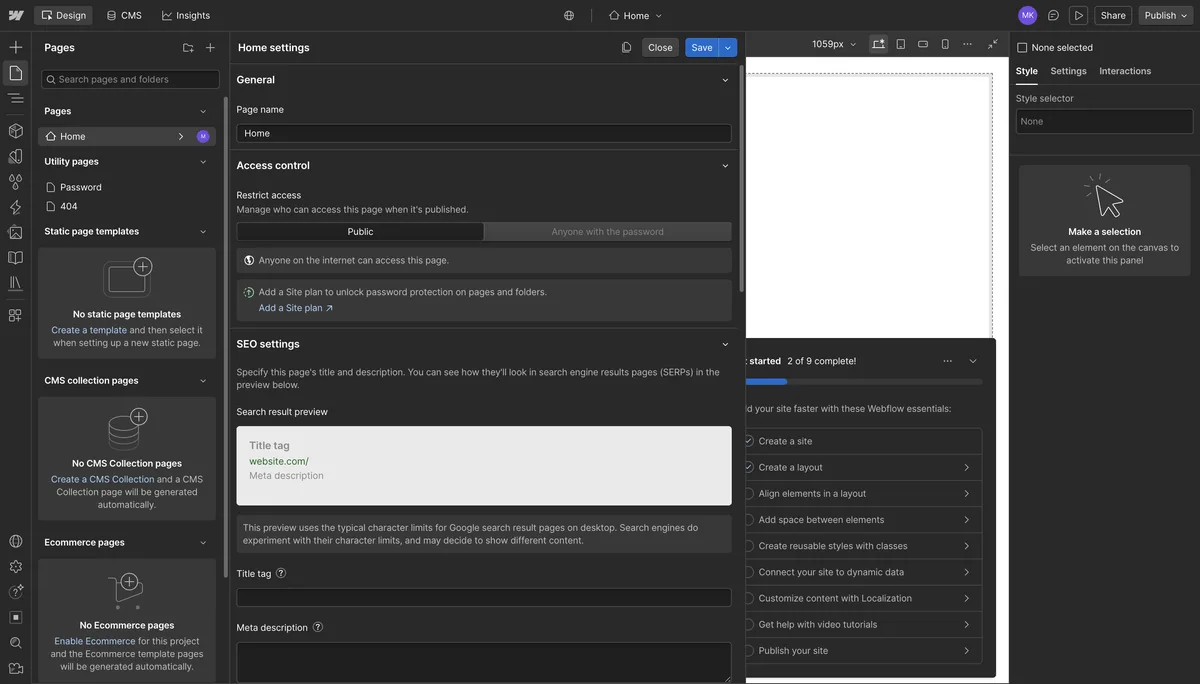Open the AI help question mark icon
This screenshot has width=1200, height=684.
click(15, 592)
